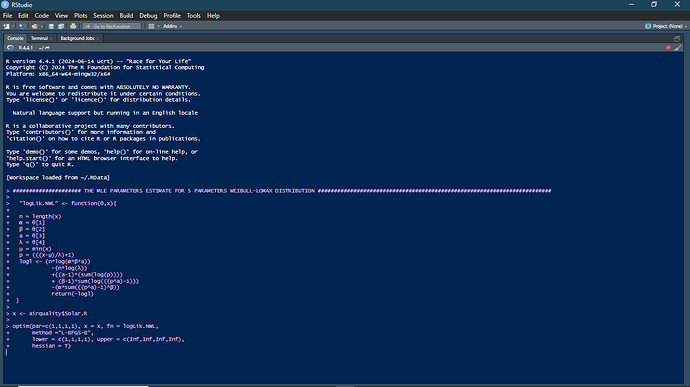Close the Background Jobs tab
This screenshot has height=387, width=690.
click(x=98, y=39)
